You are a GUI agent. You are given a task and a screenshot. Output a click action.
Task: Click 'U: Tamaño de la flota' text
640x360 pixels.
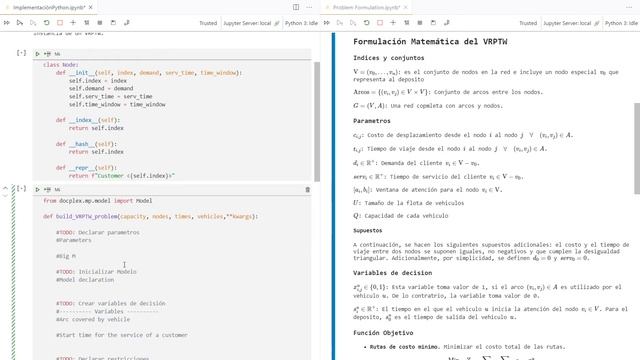point(409,203)
